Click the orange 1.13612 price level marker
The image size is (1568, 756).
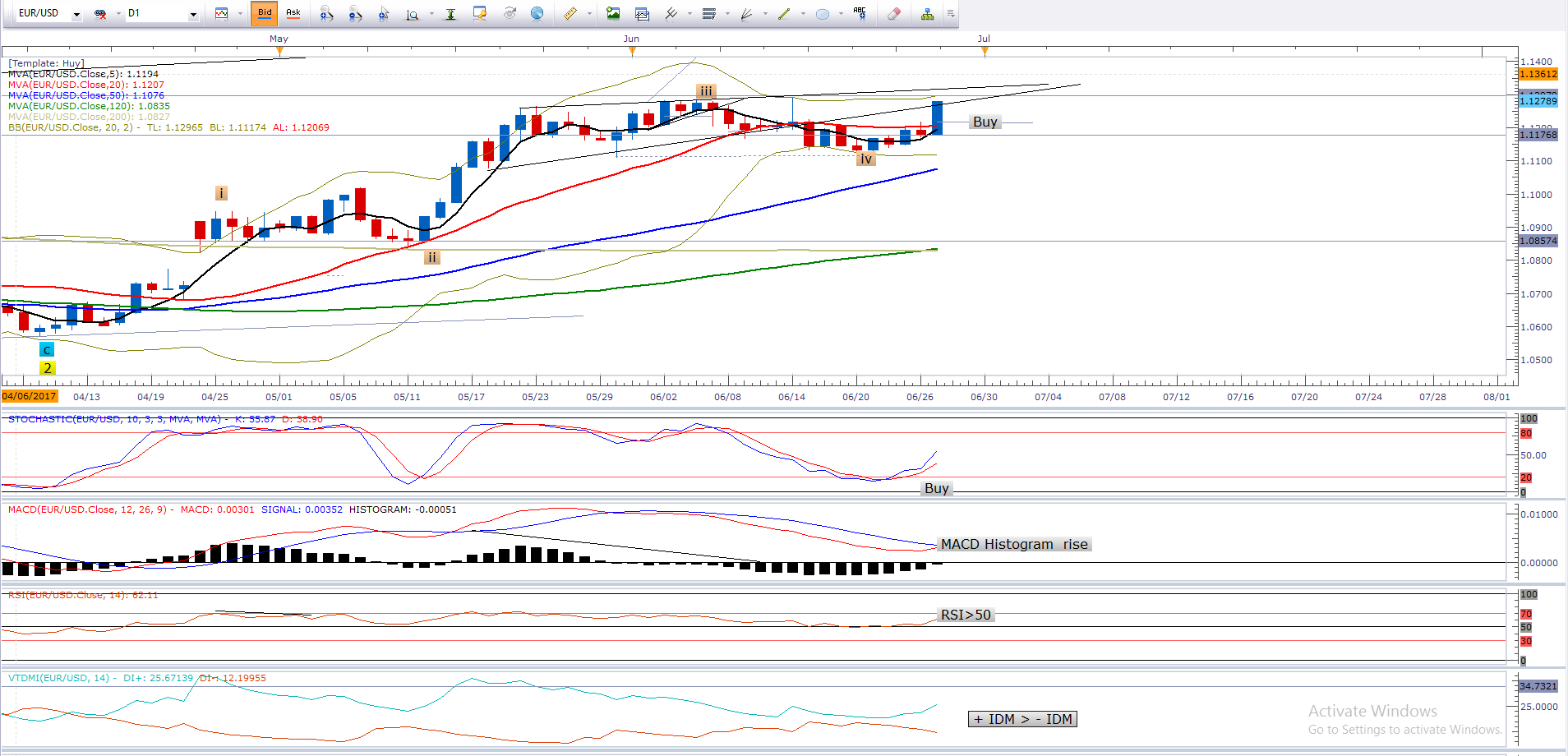pos(1538,74)
